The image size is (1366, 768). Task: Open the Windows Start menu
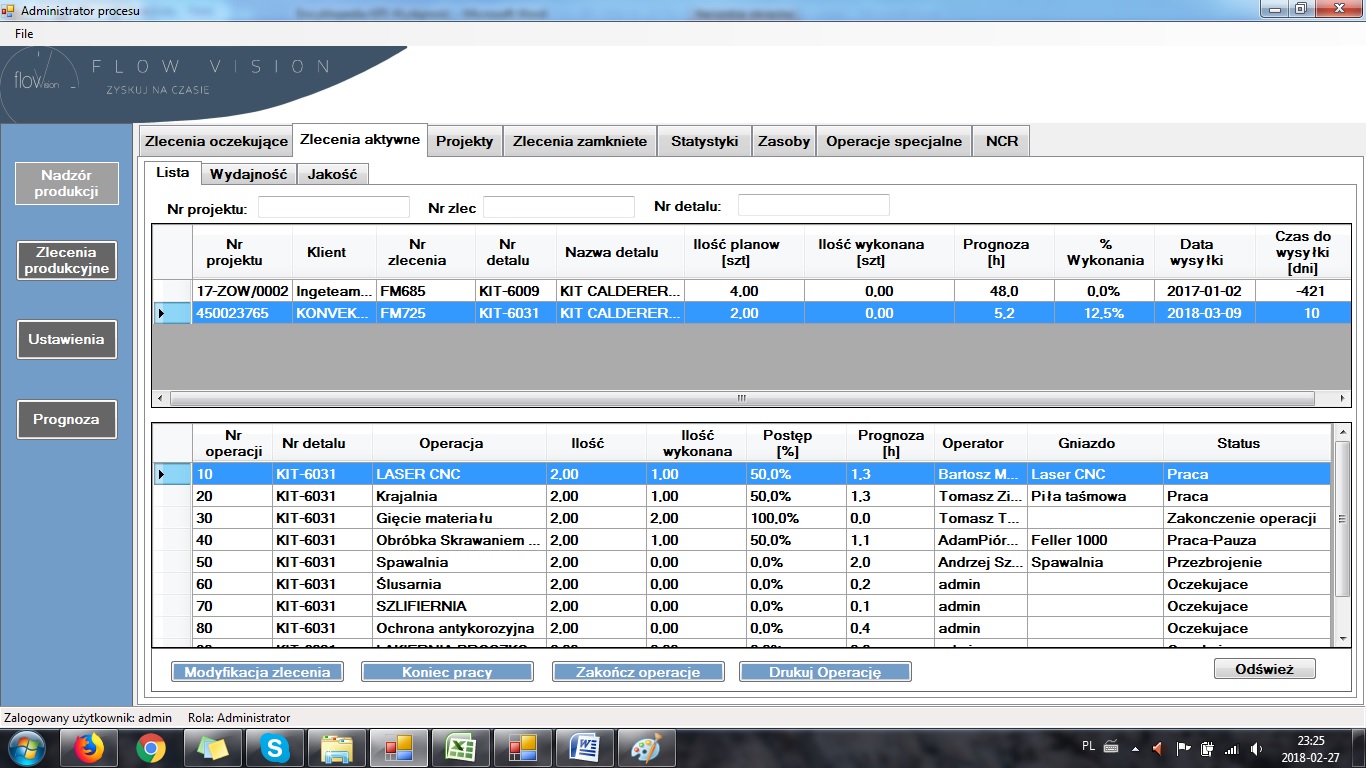coord(24,748)
